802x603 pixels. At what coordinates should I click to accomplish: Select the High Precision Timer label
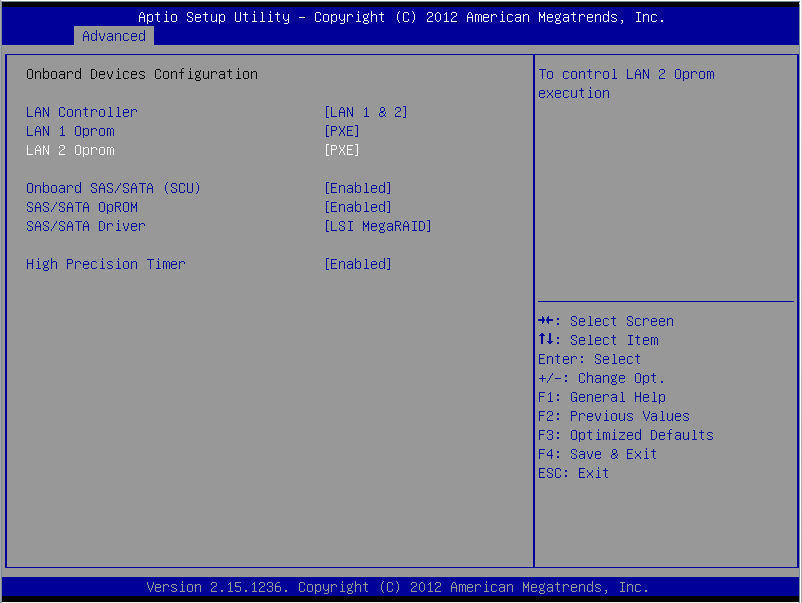pyautogui.click(x=105, y=264)
